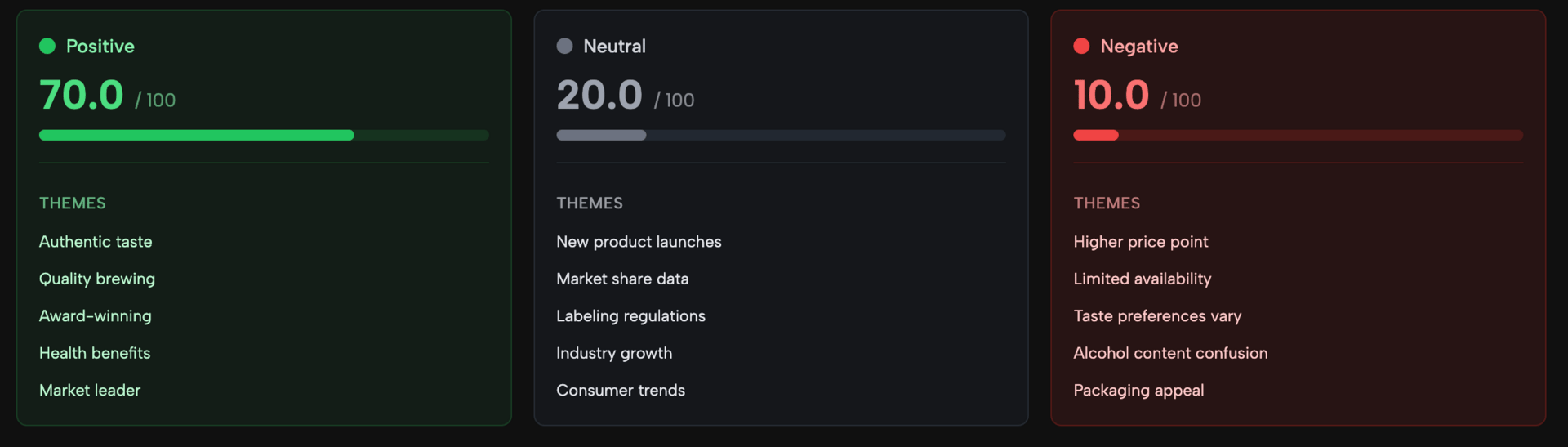Click the gray Neutral score progress bar
Image resolution: width=1568 pixels, height=447 pixels.
pos(781,135)
